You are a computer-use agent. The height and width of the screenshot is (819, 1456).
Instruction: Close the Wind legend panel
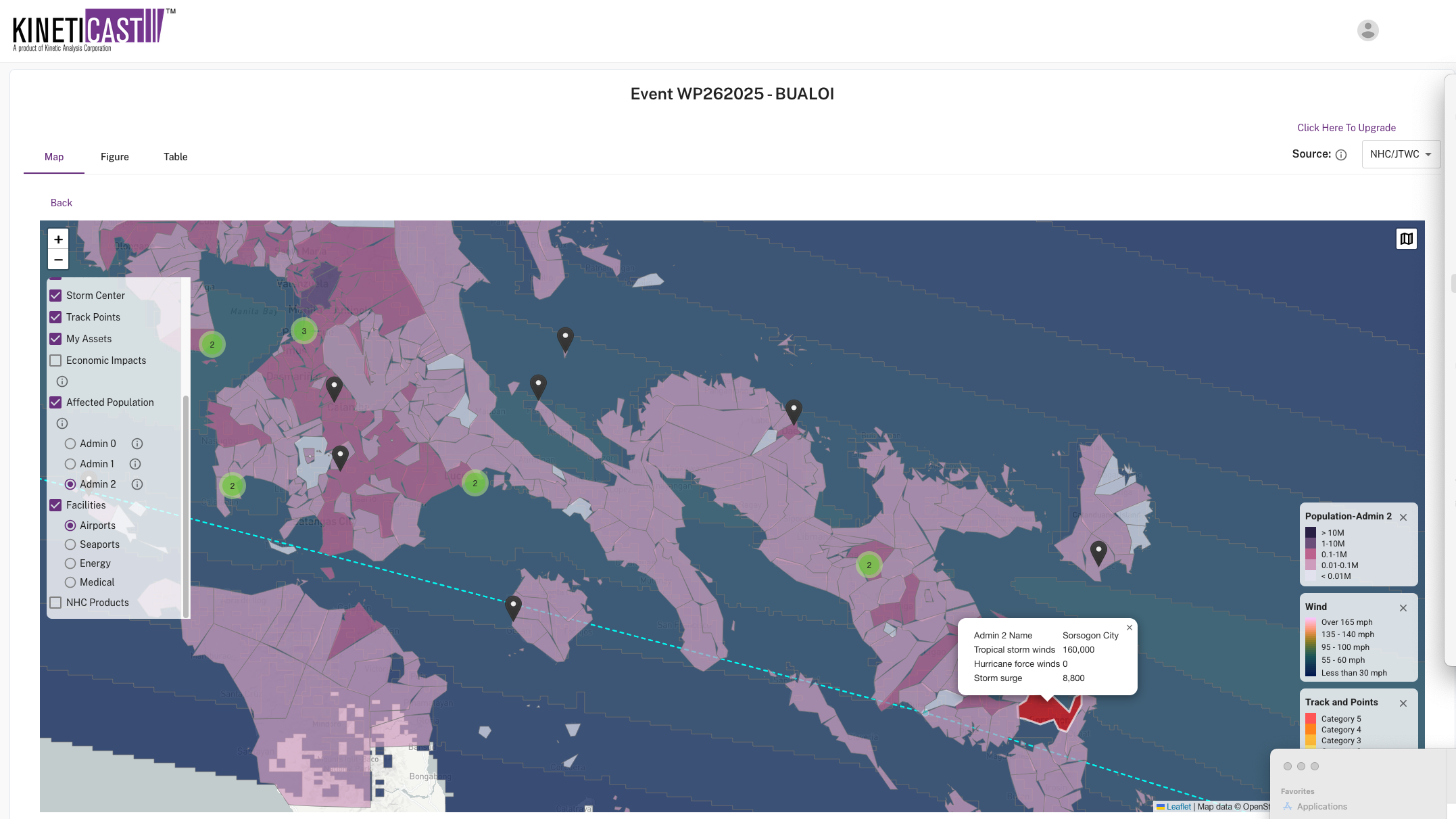(1403, 608)
